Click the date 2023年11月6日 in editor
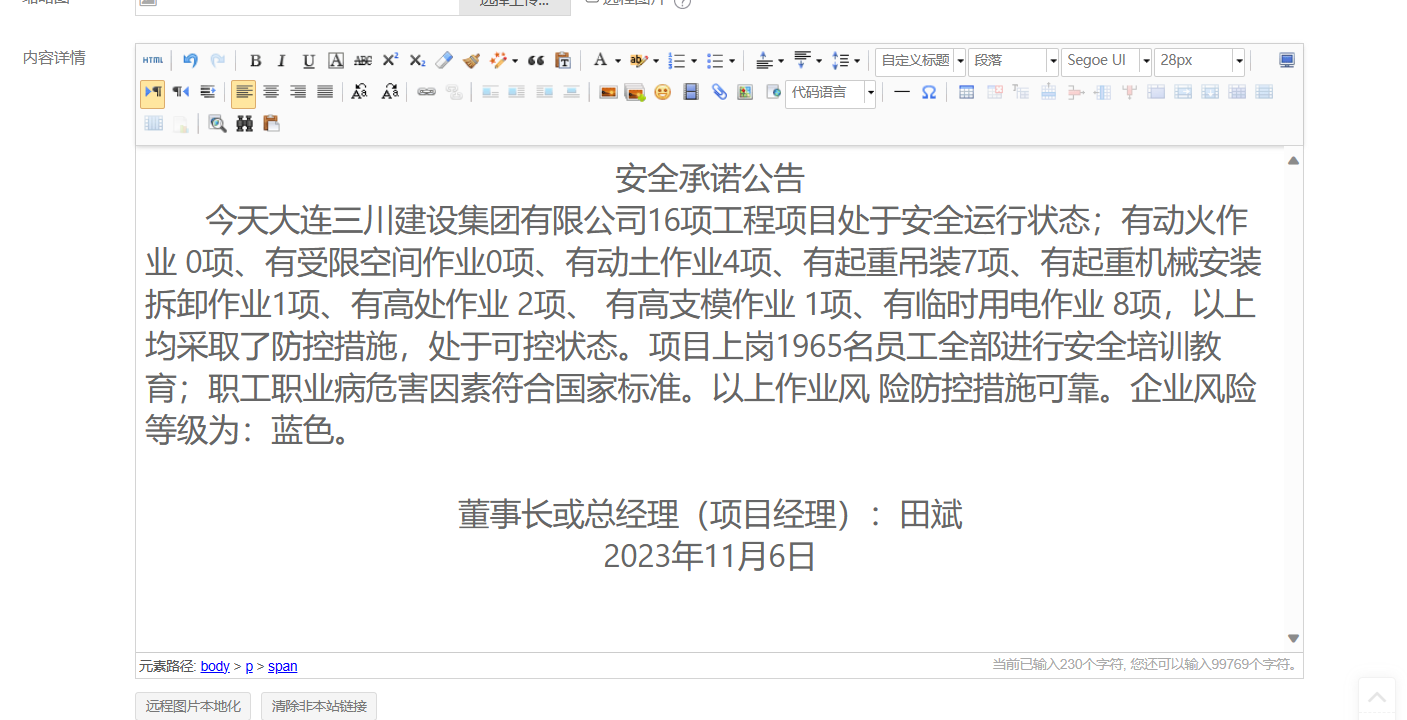1407x720 pixels. pyautogui.click(x=710, y=555)
